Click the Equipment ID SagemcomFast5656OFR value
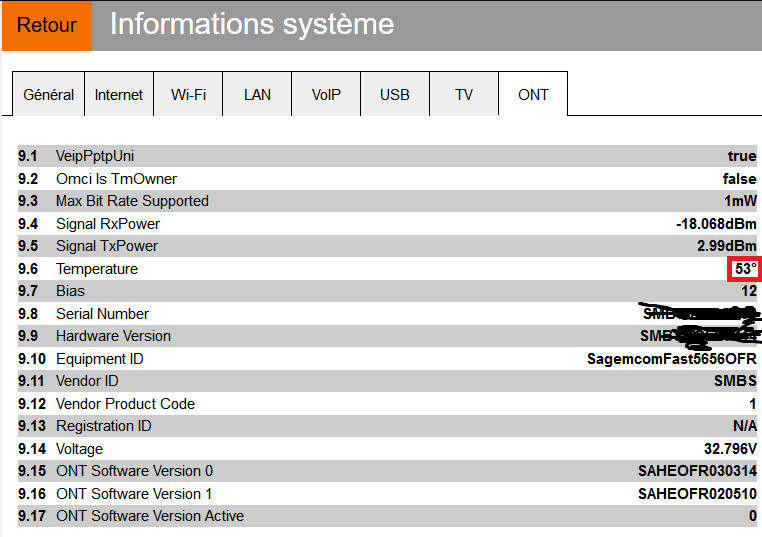The image size is (762, 537). pos(671,359)
